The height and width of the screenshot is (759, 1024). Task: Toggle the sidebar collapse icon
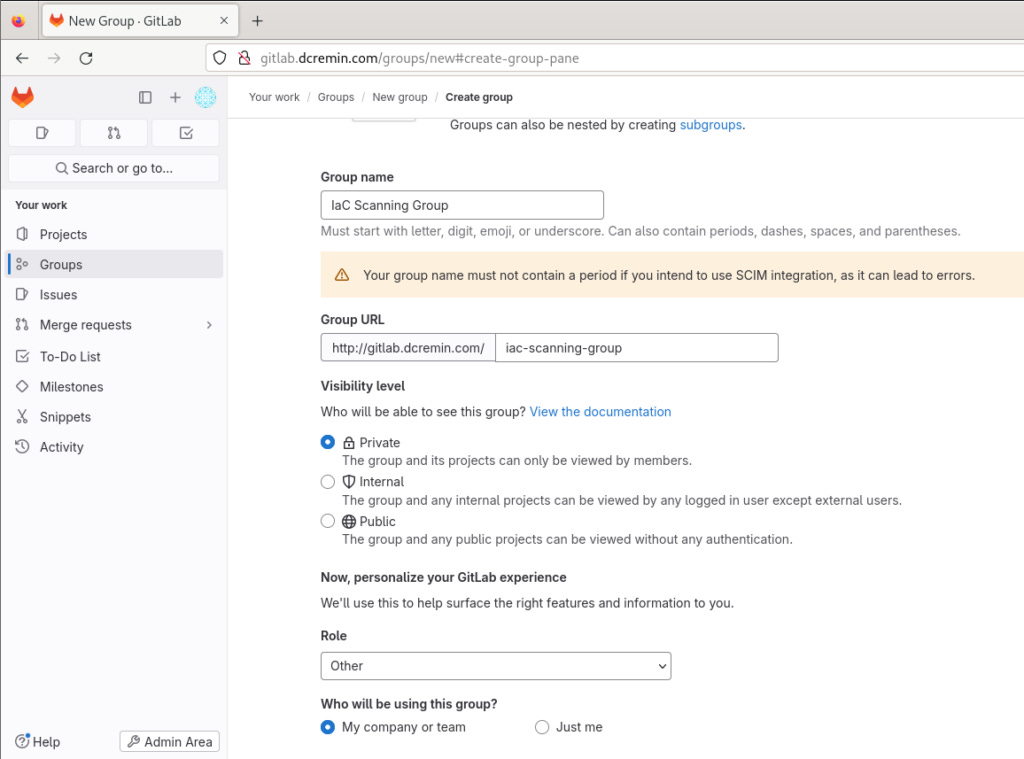click(x=145, y=97)
